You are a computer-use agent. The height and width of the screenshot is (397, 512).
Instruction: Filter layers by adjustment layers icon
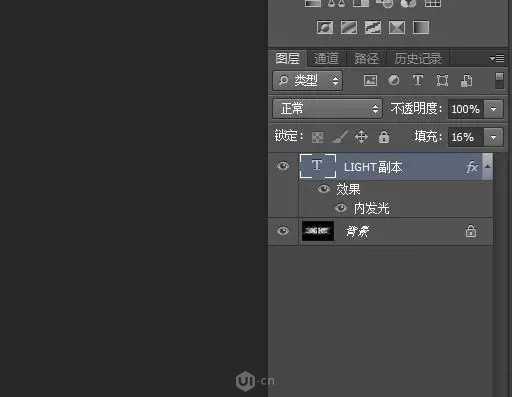[394, 80]
